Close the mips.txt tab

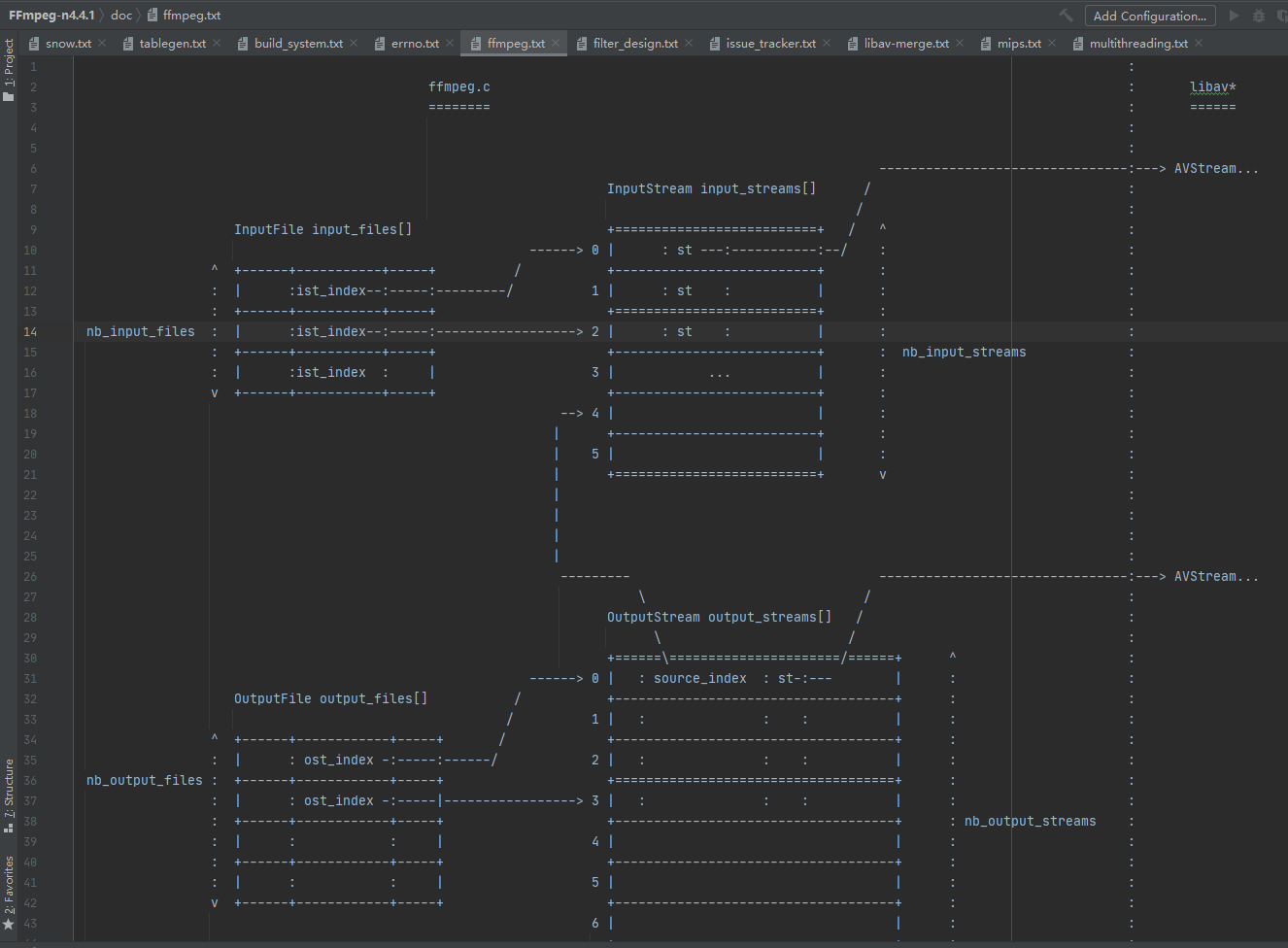point(1052,43)
